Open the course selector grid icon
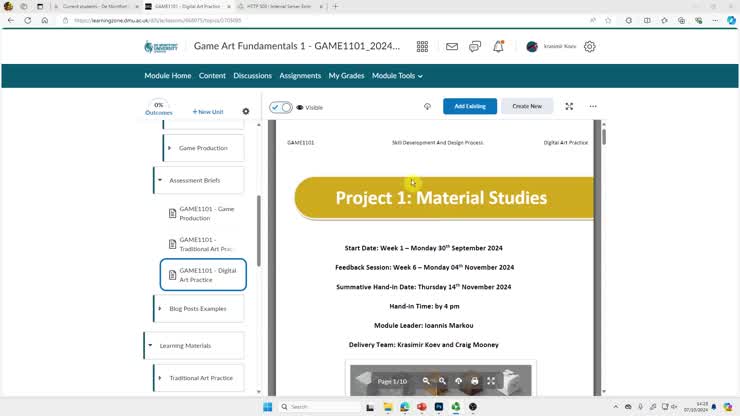The image size is (740, 416). (x=422, y=46)
